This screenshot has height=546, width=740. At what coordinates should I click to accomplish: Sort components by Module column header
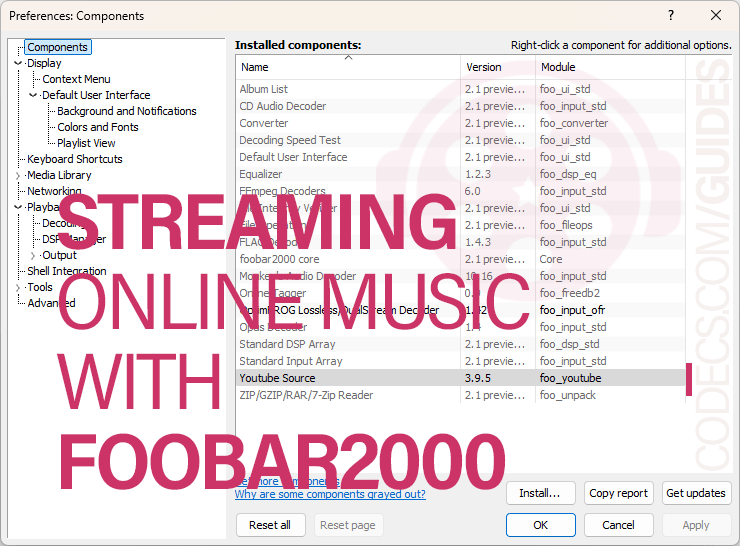click(610, 67)
